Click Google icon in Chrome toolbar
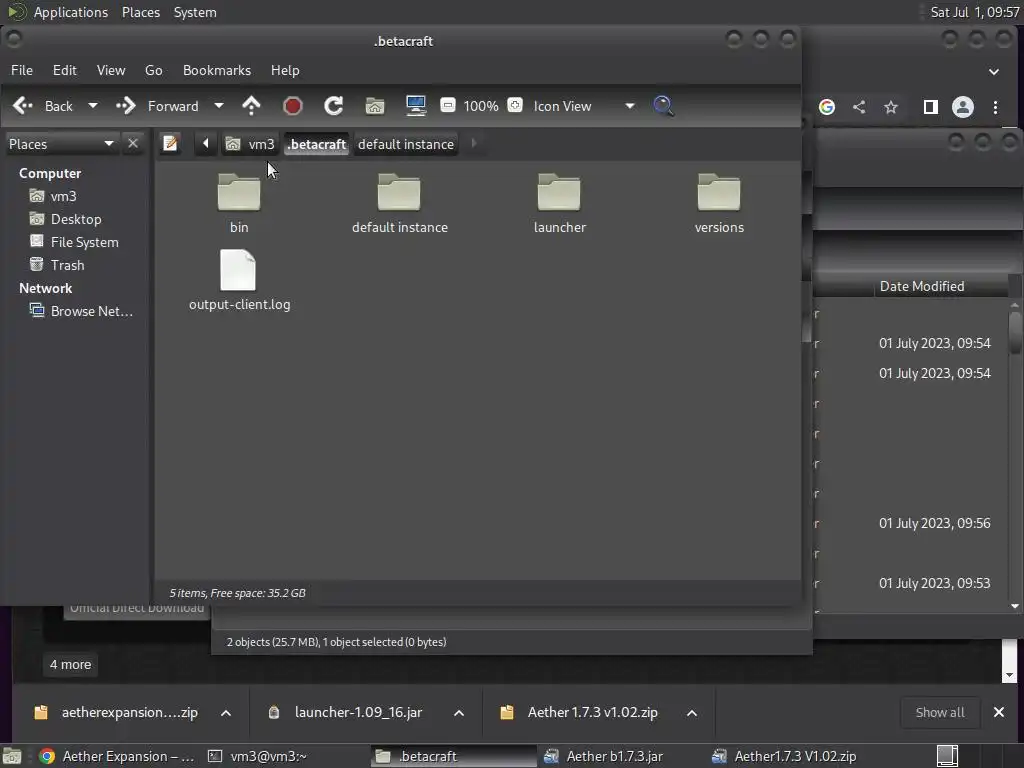 point(827,106)
